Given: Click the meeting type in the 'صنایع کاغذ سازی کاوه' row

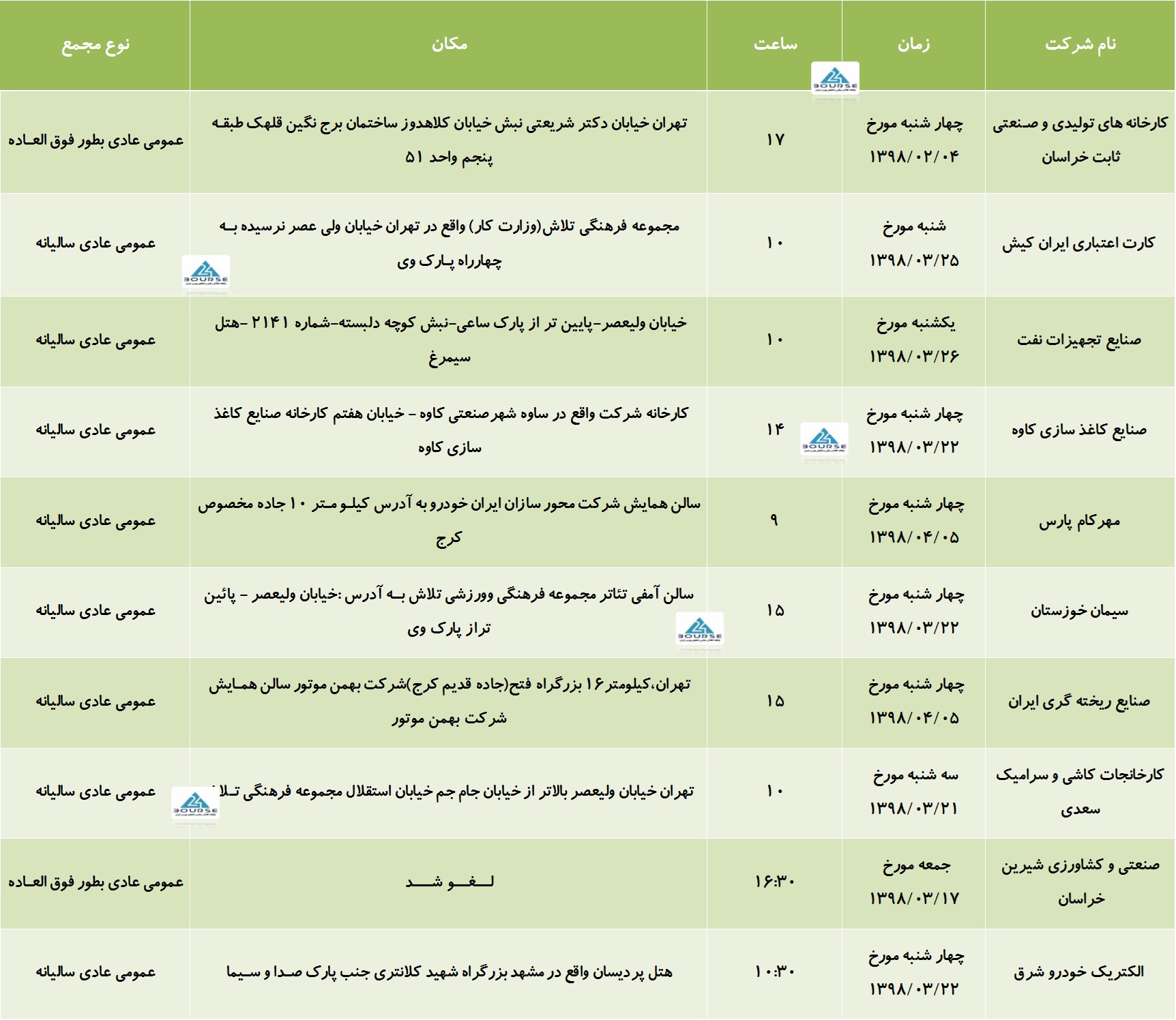Looking at the screenshot, I should (x=95, y=431).
